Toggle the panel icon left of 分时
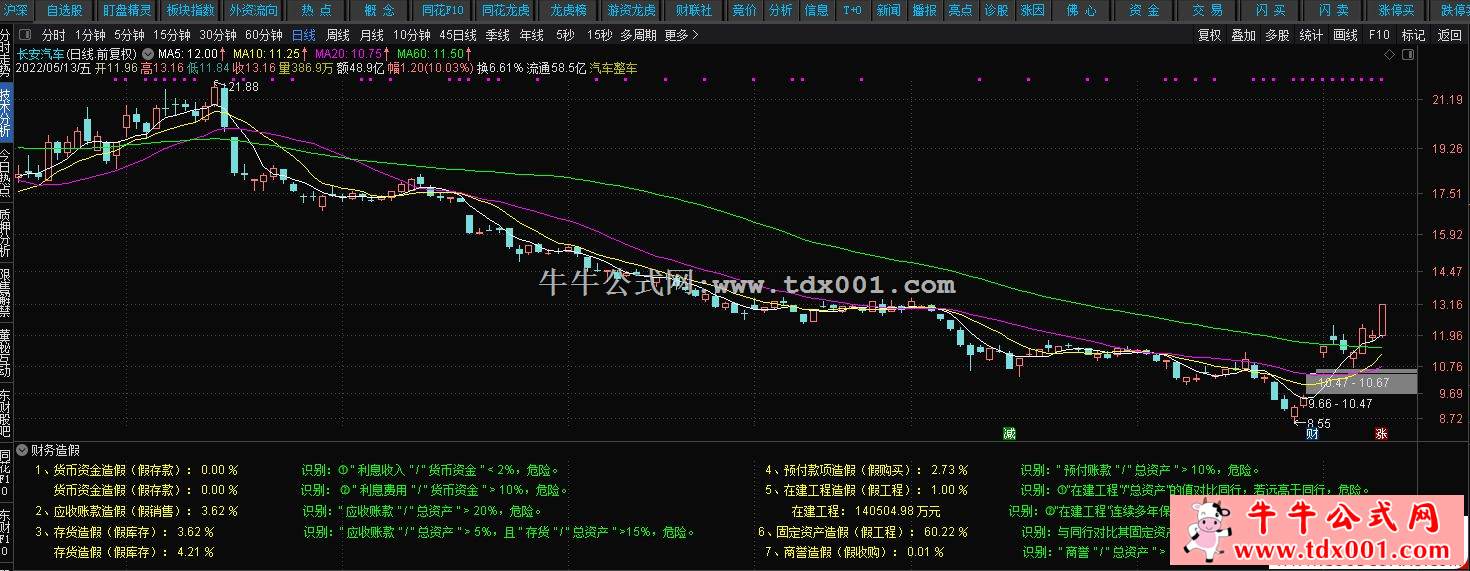 click(25, 36)
